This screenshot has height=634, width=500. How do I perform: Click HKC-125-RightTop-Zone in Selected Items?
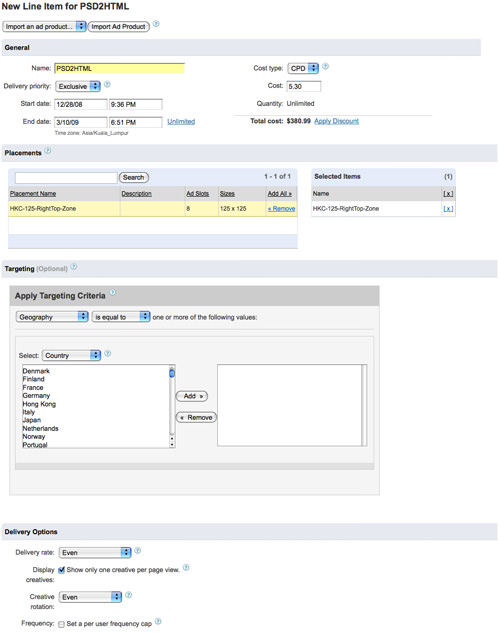[346, 209]
